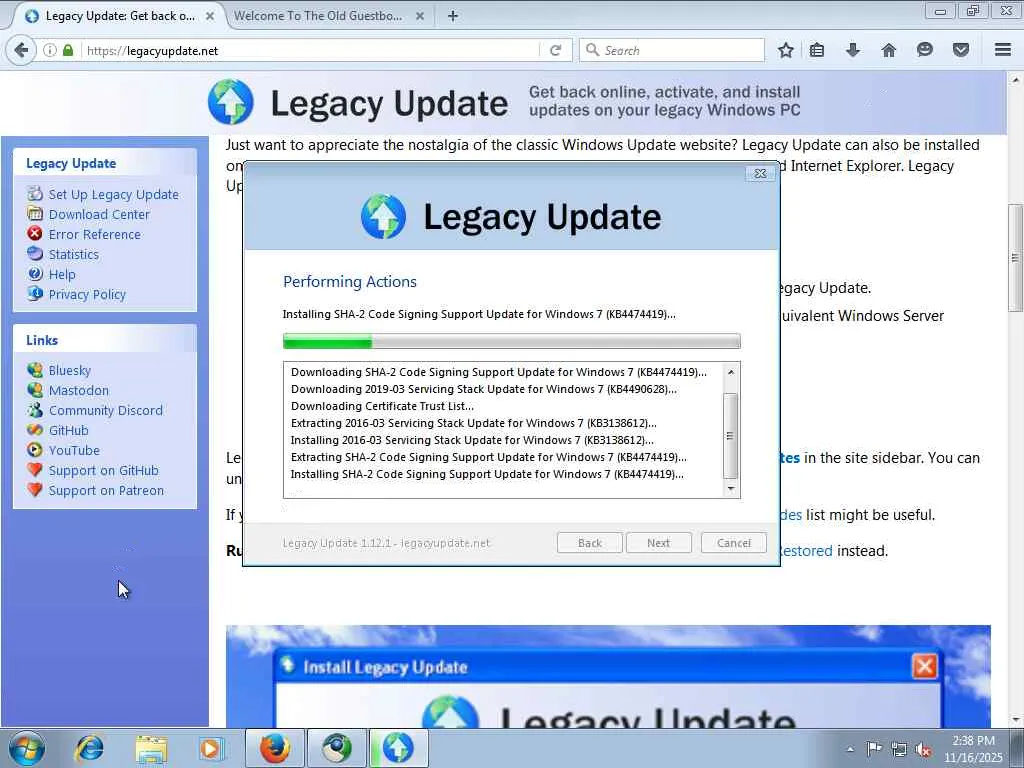Image resolution: width=1024 pixels, height=768 pixels.
Task: Click the log list scroll up arrow
Action: click(x=731, y=372)
